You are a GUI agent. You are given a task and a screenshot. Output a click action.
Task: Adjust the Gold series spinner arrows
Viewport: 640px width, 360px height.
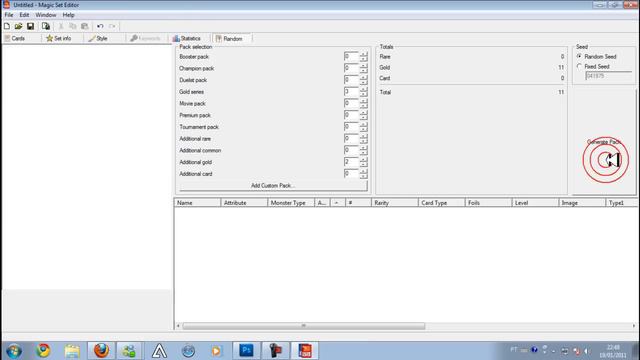tap(363, 92)
